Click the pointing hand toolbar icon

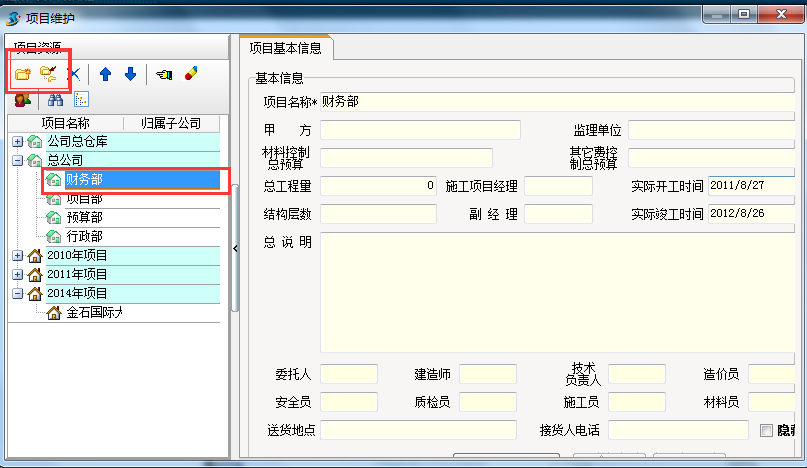tap(164, 74)
